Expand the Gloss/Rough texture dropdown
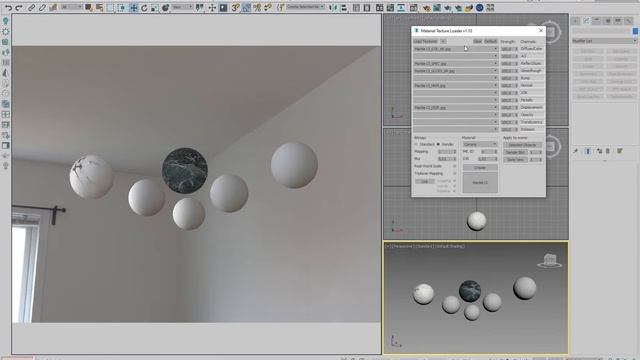 [x=496, y=71]
